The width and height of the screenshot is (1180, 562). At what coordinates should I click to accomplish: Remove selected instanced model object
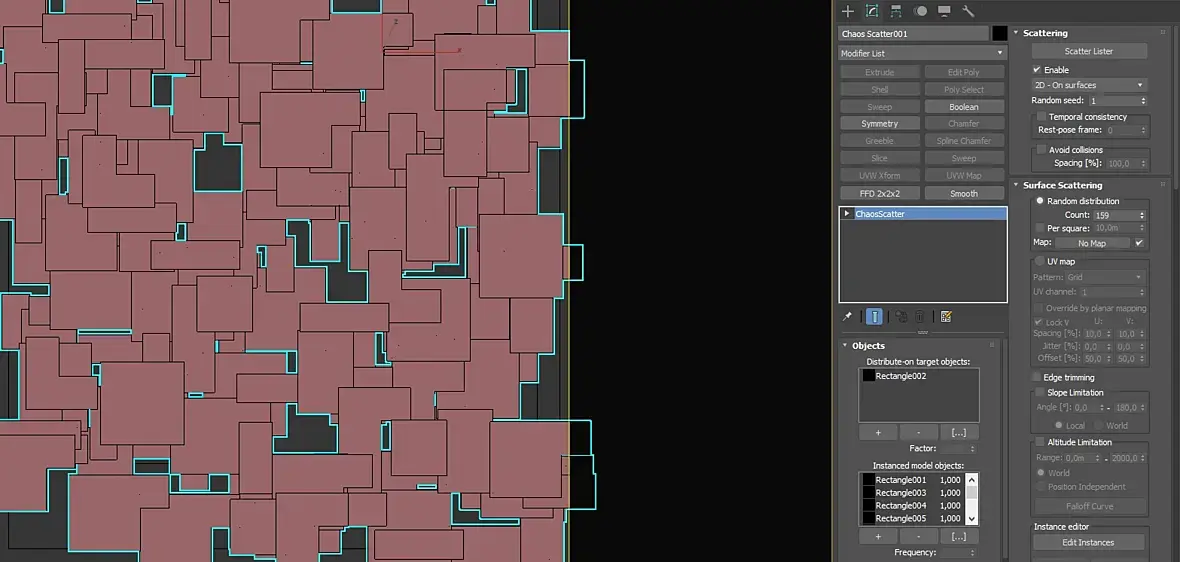pyautogui.click(x=919, y=536)
